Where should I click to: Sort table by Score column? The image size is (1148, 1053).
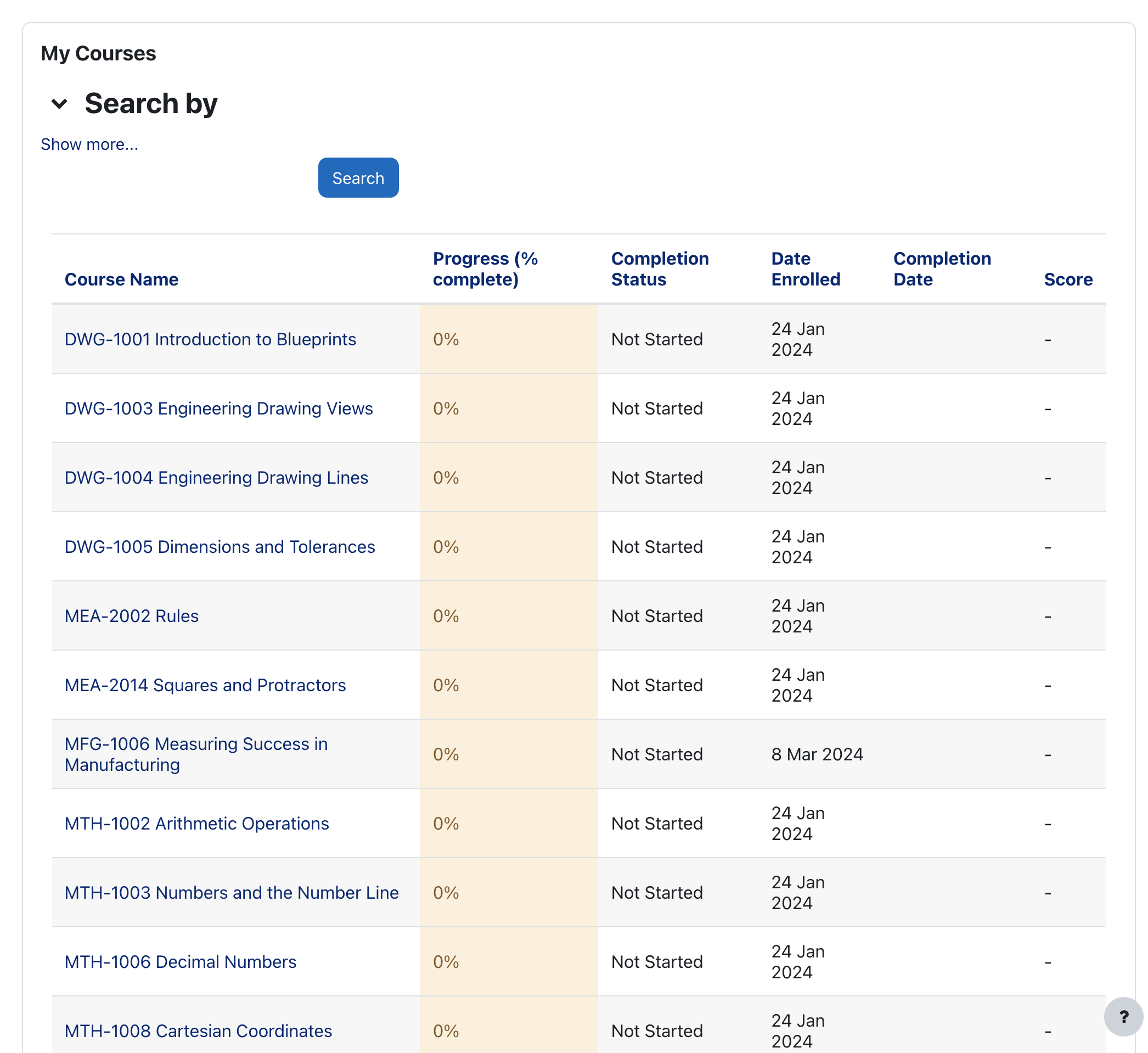click(1068, 279)
